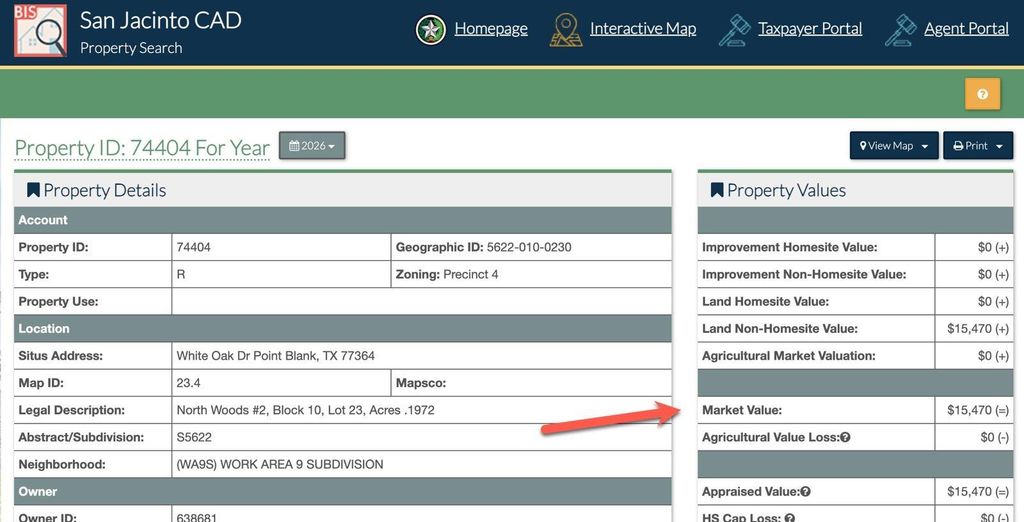Image resolution: width=1024 pixels, height=522 pixels.
Task: Click the San Jacinto CAD title
Action: [x=161, y=20]
